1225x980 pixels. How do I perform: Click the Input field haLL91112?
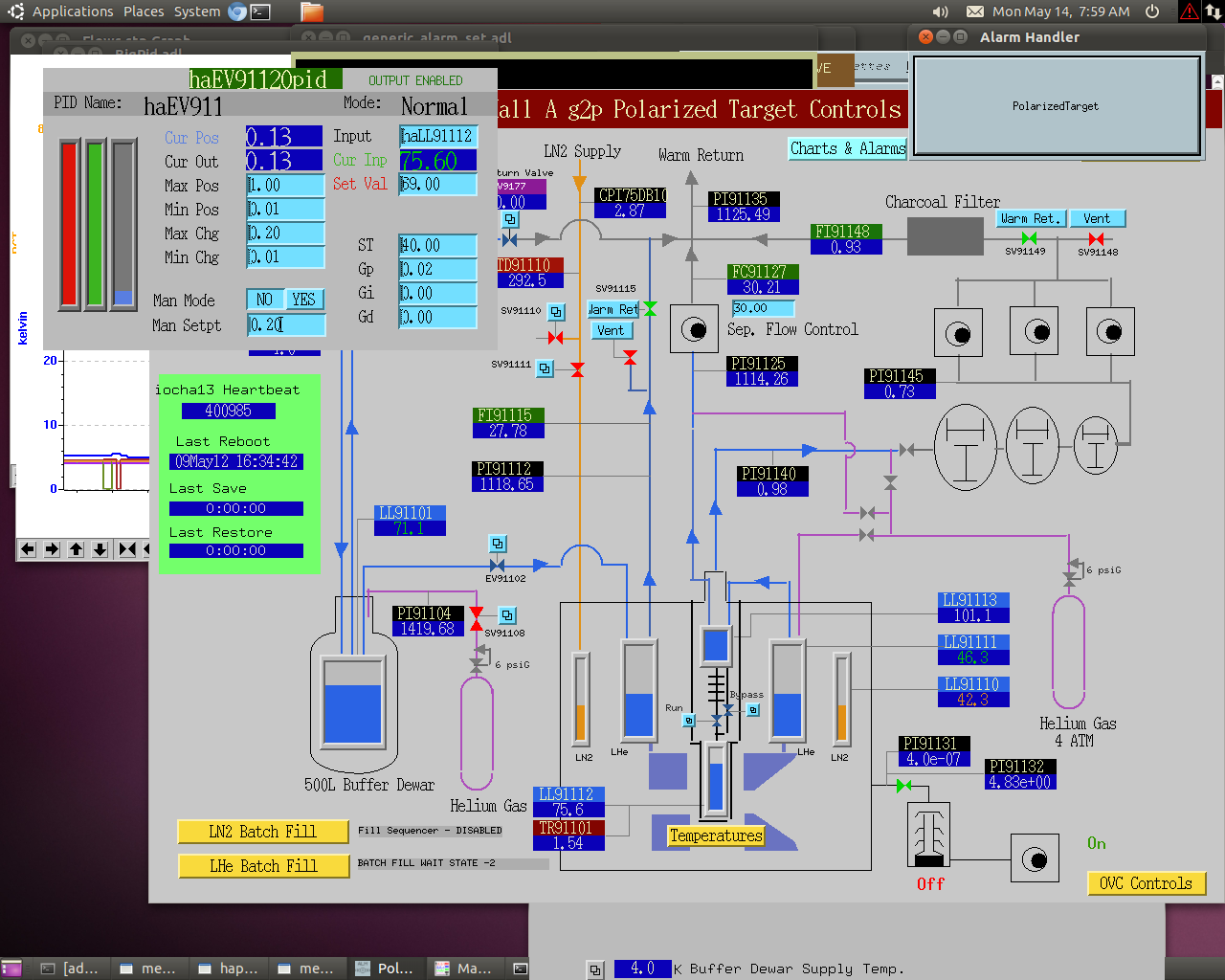pyautogui.click(x=438, y=136)
